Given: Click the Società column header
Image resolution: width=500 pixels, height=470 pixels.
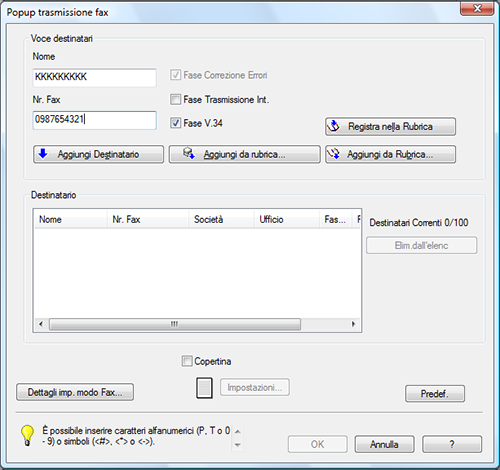Looking at the screenshot, I should point(221,219).
